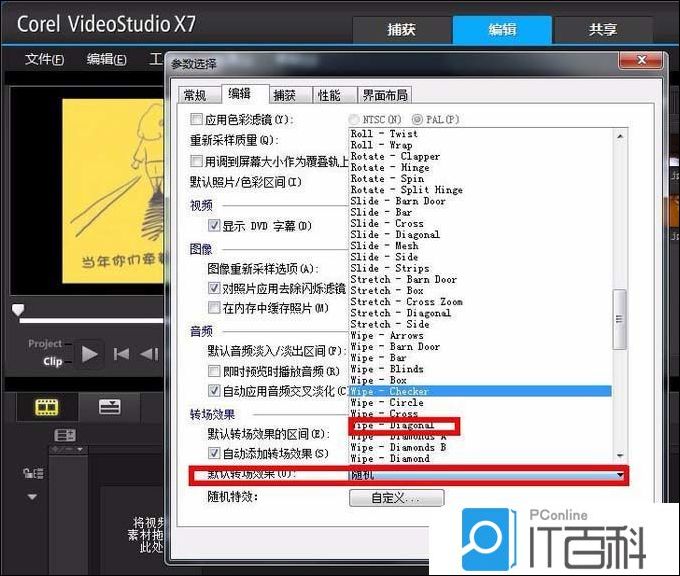
Task: Click the preview scrubber handle
Action: pos(18,310)
